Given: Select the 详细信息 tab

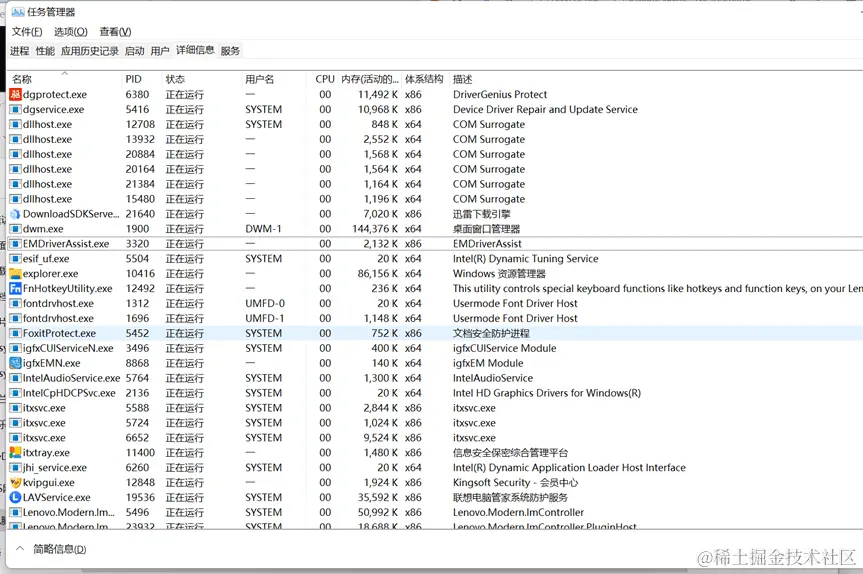Looking at the screenshot, I should [195, 50].
